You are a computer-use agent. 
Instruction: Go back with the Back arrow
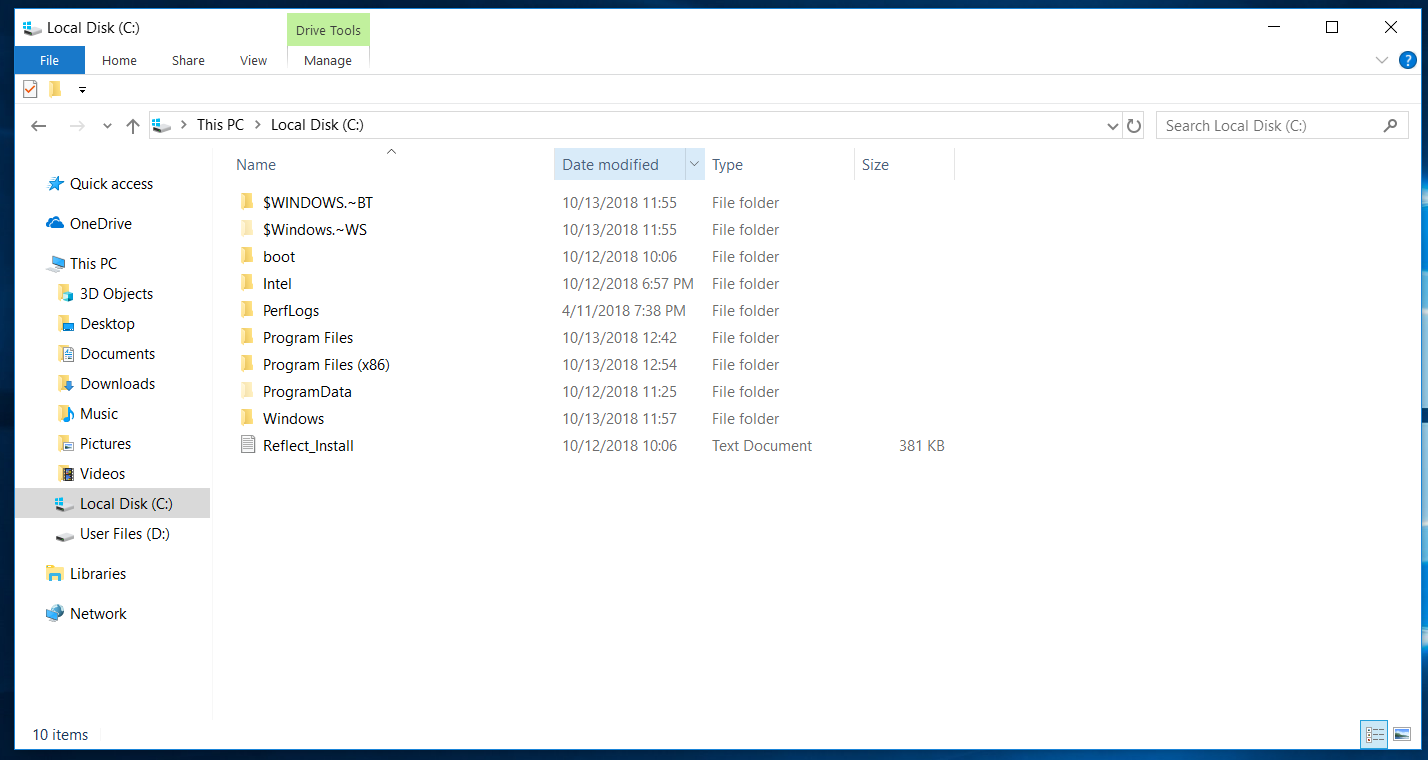39,126
